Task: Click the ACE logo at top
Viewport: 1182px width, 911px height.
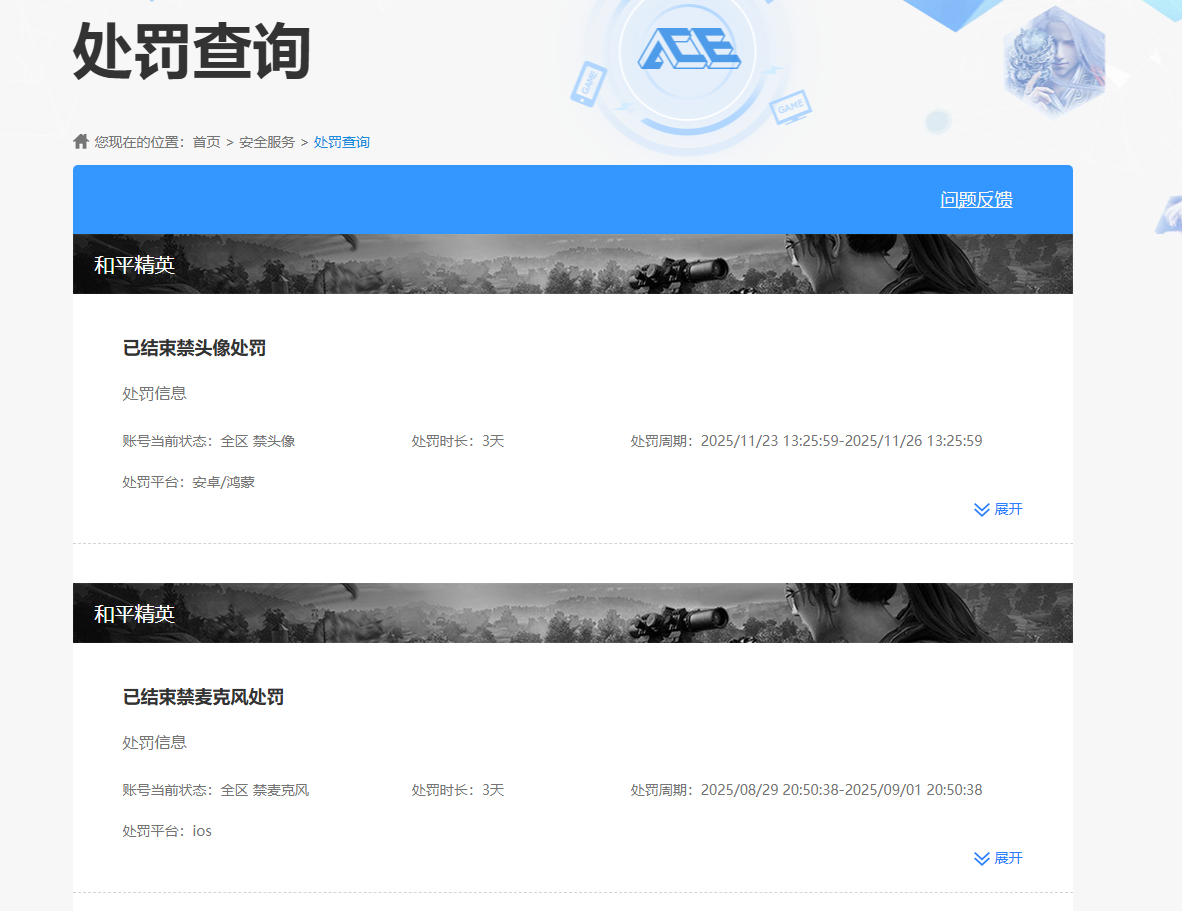Action: 689,49
